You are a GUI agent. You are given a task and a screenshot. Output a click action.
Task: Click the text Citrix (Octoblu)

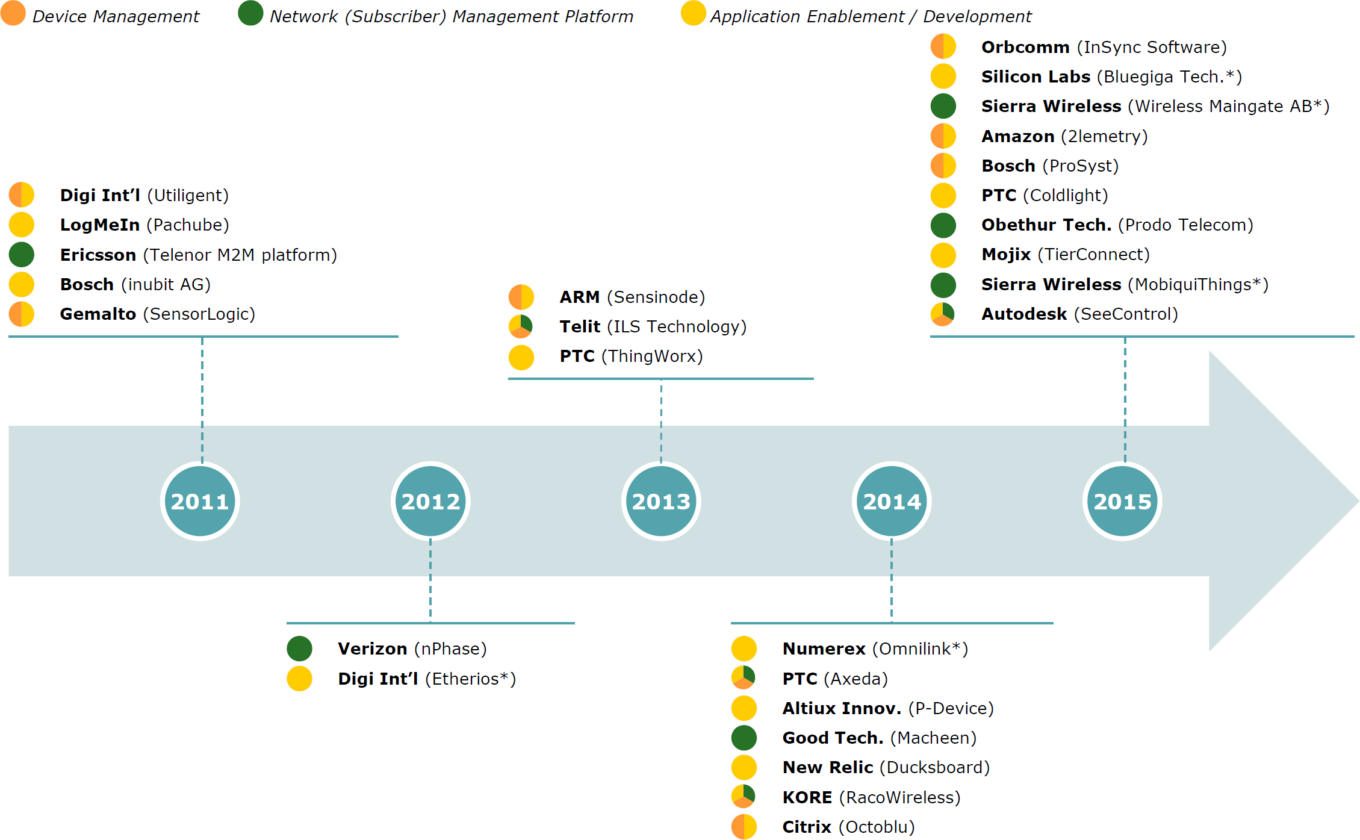pos(849,827)
